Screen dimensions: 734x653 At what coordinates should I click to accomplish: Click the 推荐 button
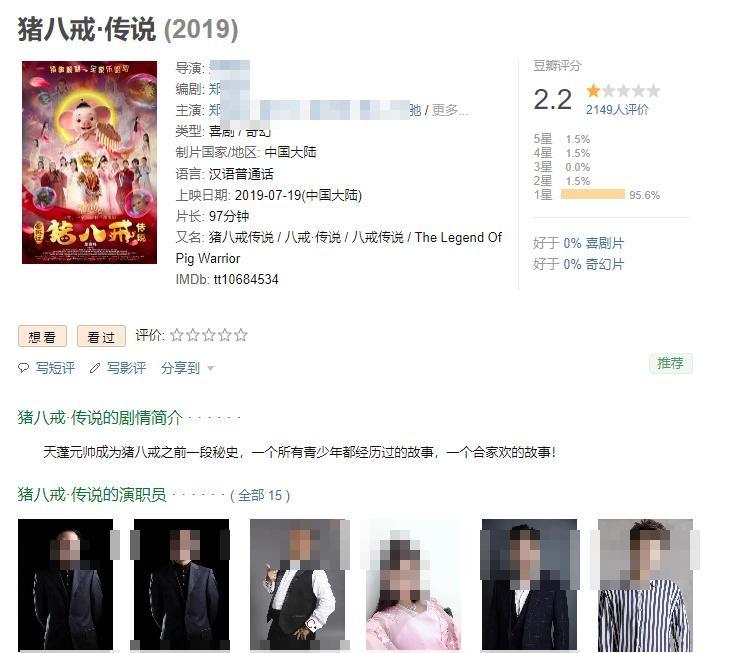pyautogui.click(x=670, y=363)
